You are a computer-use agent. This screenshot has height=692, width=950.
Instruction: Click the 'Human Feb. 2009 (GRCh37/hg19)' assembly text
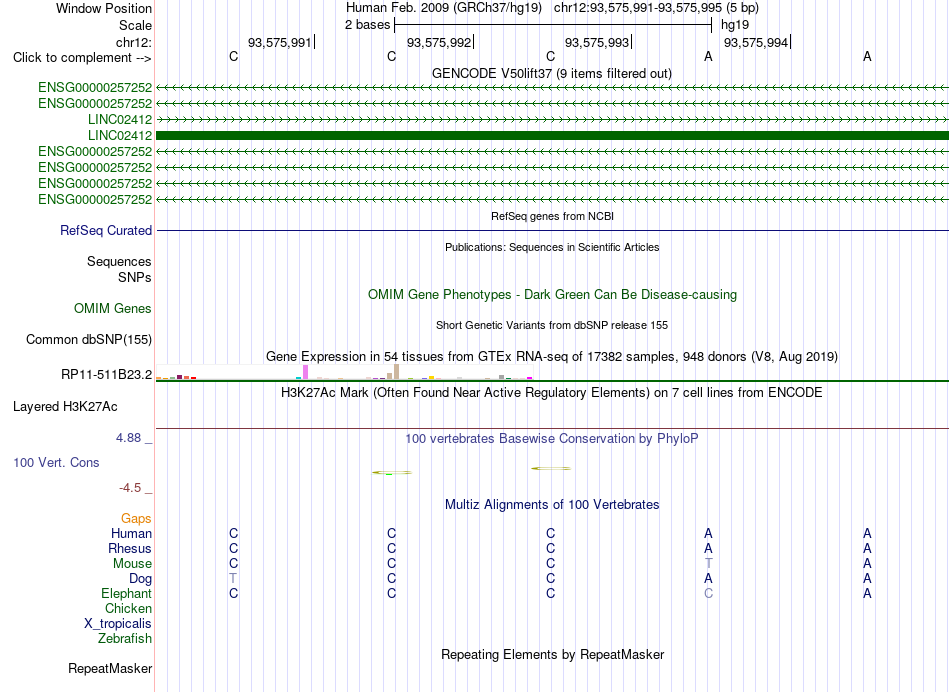(x=443, y=8)
